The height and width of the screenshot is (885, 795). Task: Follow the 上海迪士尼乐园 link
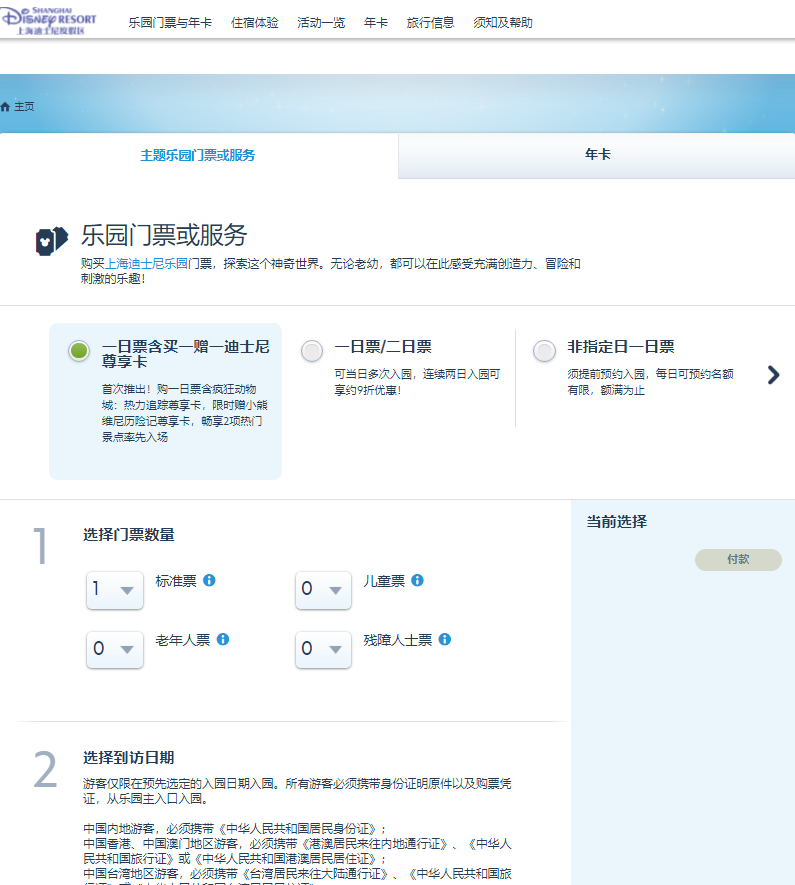tap(147, 264)
